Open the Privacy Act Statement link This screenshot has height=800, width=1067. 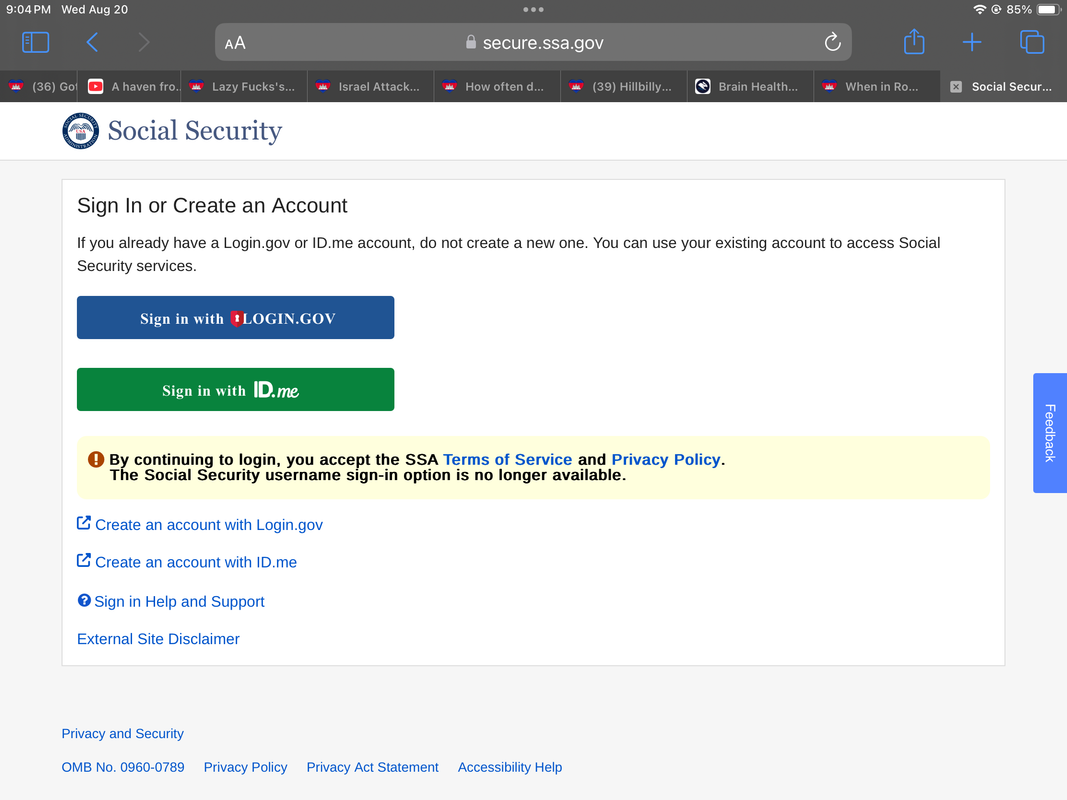click(x=372, y=767)
